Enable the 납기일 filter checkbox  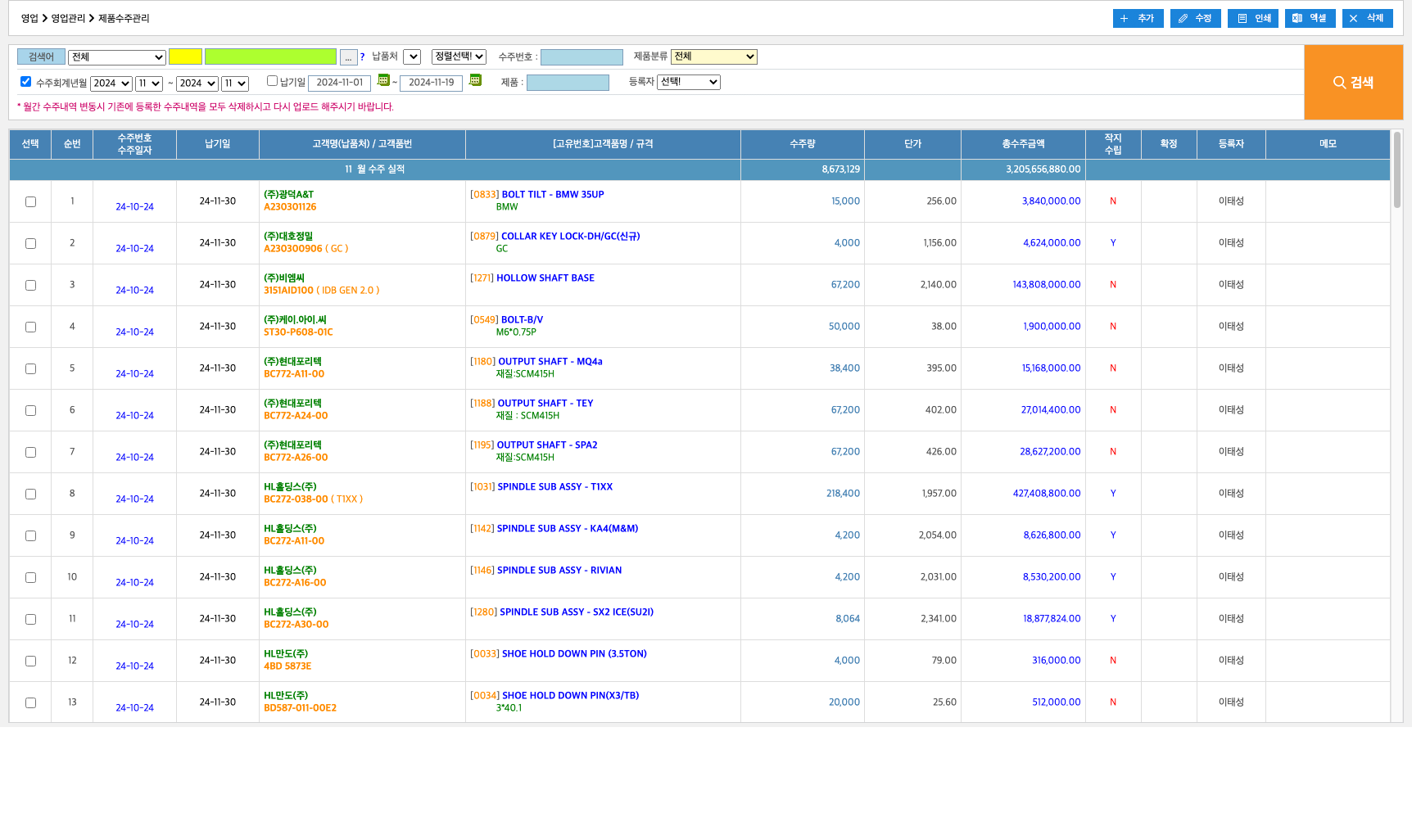pyautogui.click(x=272, y=81)
